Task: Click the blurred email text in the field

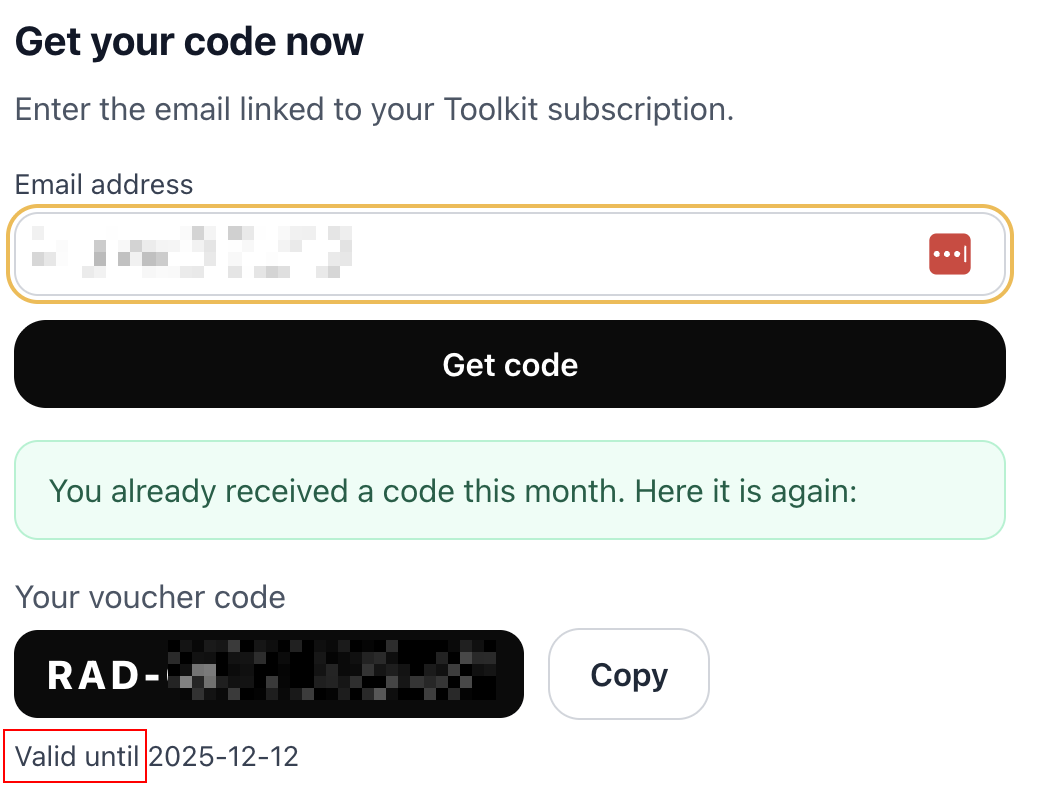Action: (x=190, y=251)
